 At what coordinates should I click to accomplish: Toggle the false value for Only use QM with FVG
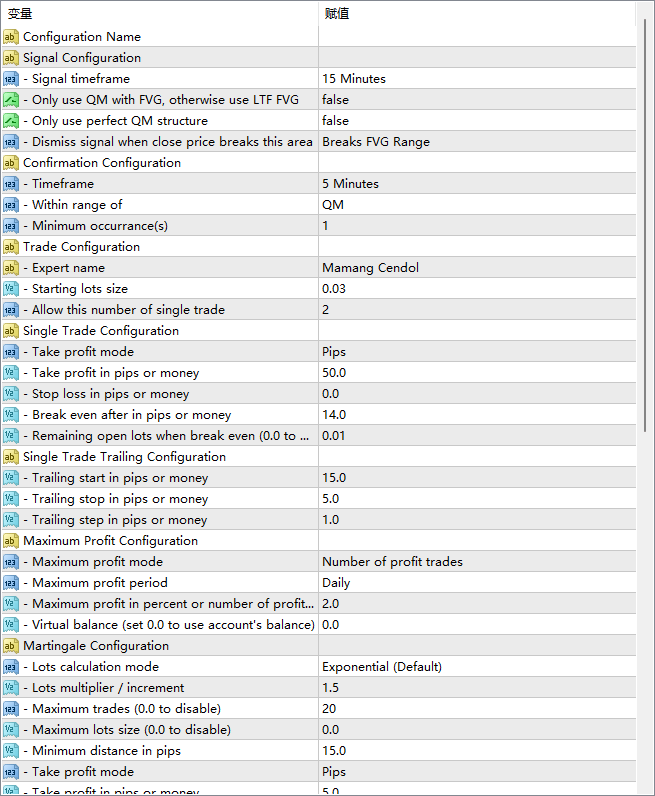click(477, 100)
